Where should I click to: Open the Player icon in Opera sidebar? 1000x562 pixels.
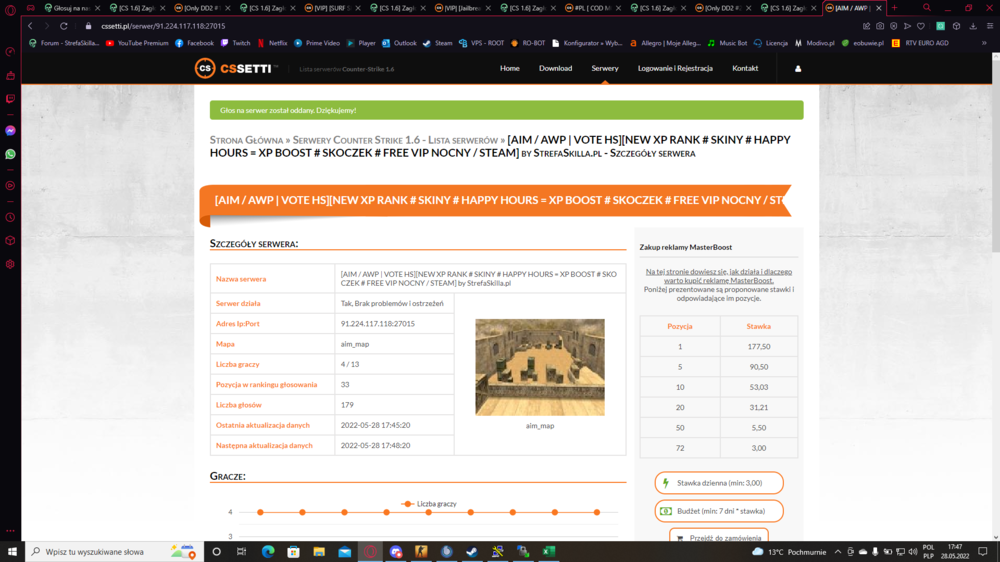pos(10,186)
